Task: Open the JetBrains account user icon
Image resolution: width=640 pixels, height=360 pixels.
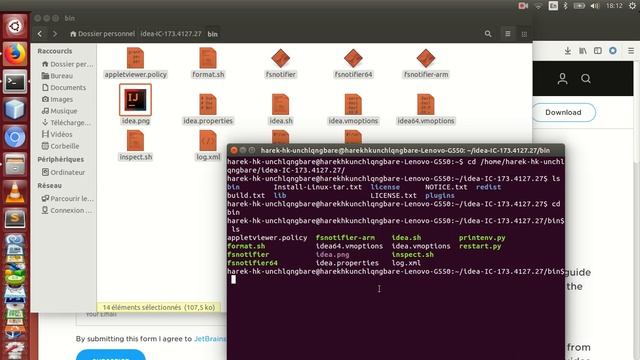Action: 562,78
